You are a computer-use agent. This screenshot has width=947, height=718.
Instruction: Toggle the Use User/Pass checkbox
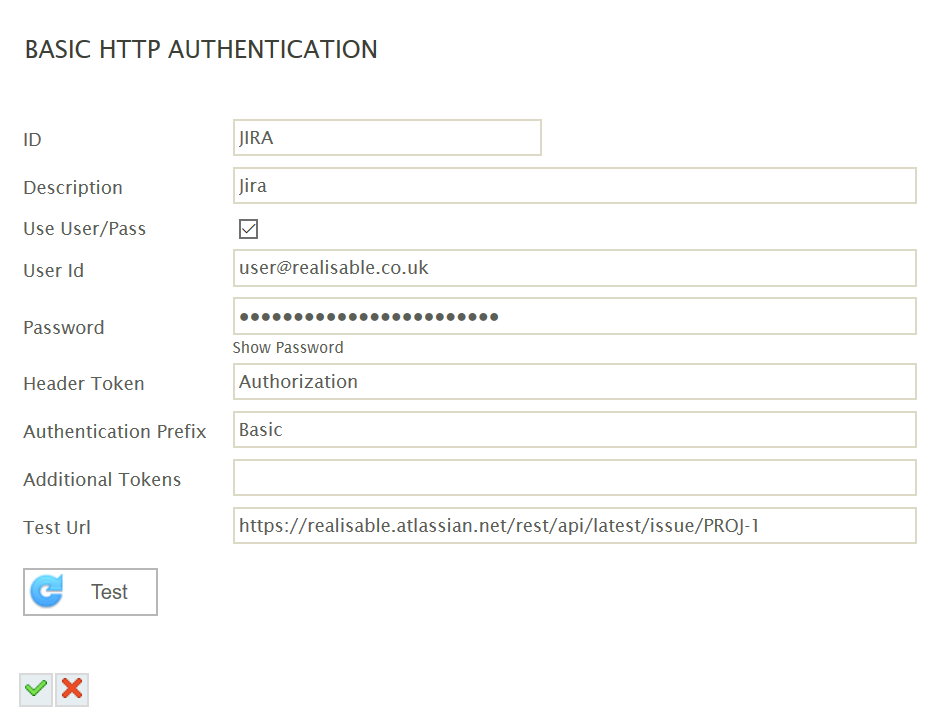click(x=249, y=229)
